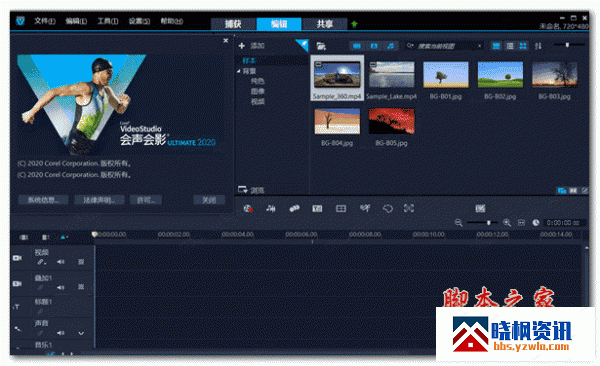The width and height of the screenshot is (600, 366).
Task: Open the 编辑 (Edit) menu in menu bar
Action: [x=76, y=21]
